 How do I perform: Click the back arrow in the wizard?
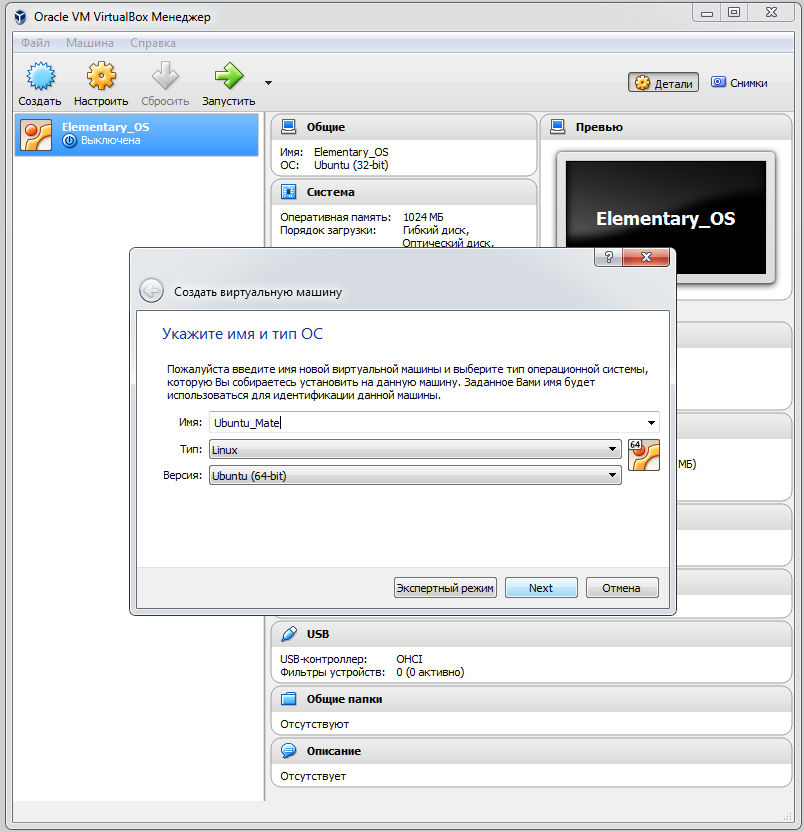[x=151, y=291]
